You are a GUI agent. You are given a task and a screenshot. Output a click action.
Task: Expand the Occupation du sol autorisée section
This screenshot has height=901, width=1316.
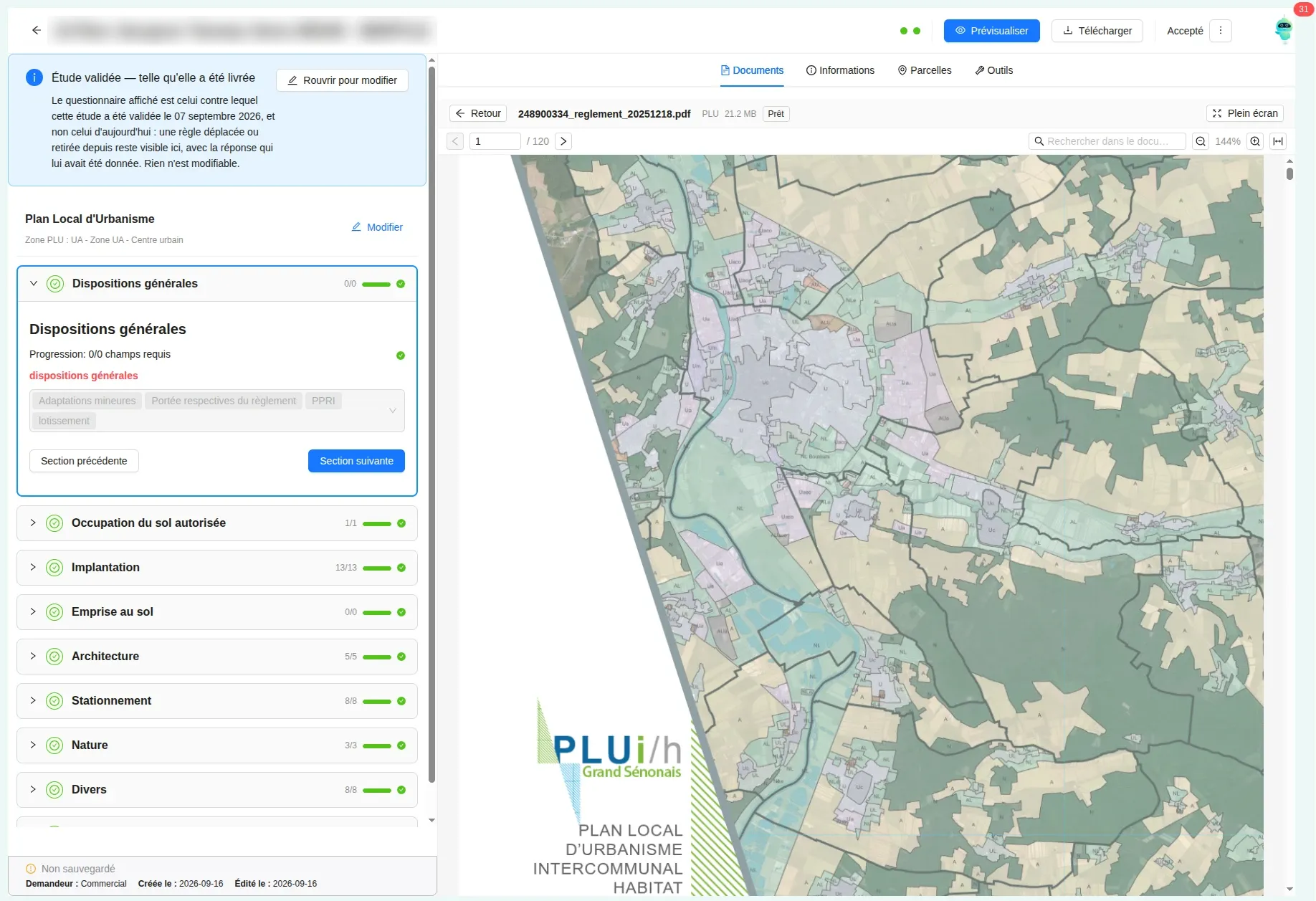coord(33,523)
